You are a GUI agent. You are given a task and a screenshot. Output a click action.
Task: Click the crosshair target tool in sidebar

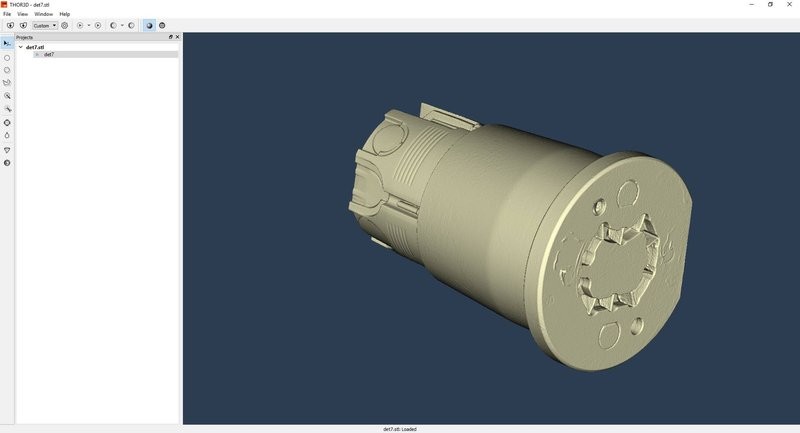click(7, 122)
